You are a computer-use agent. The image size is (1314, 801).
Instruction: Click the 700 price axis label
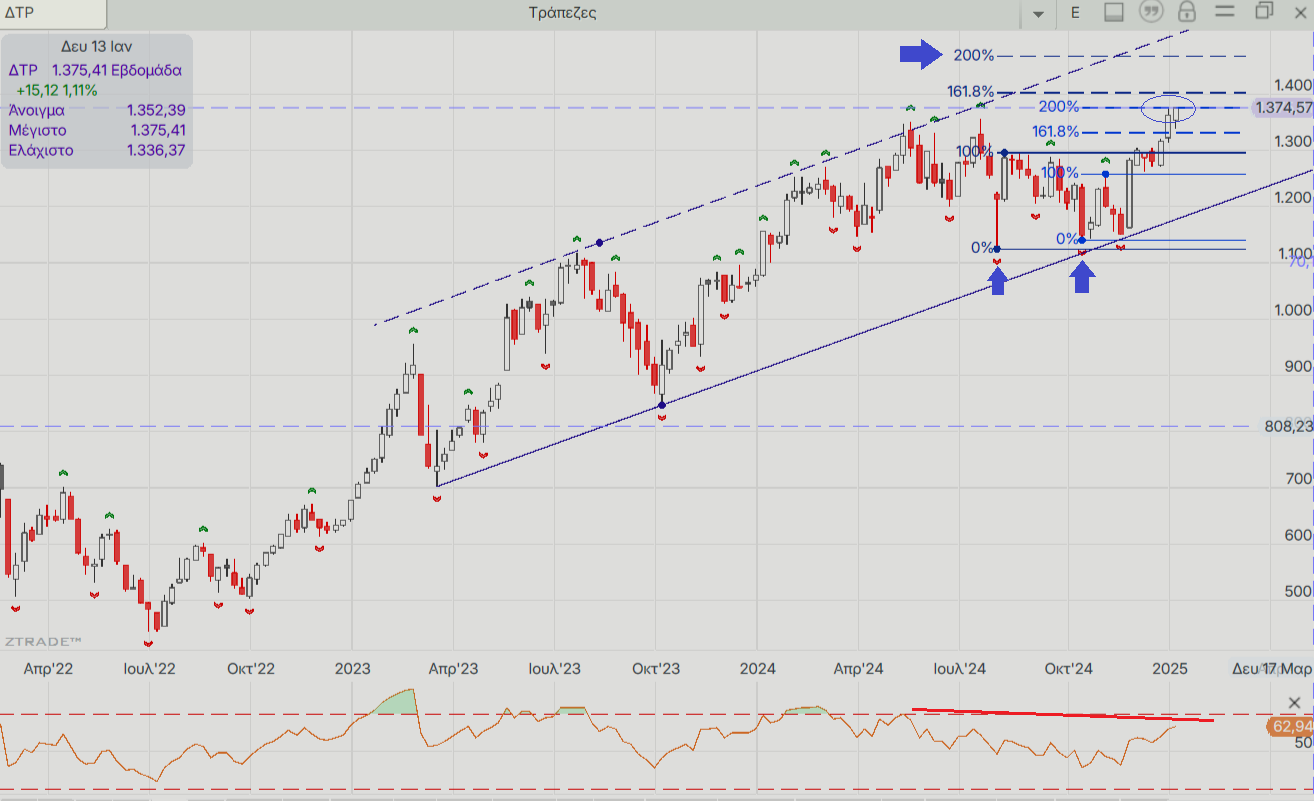click(1298, 479)
